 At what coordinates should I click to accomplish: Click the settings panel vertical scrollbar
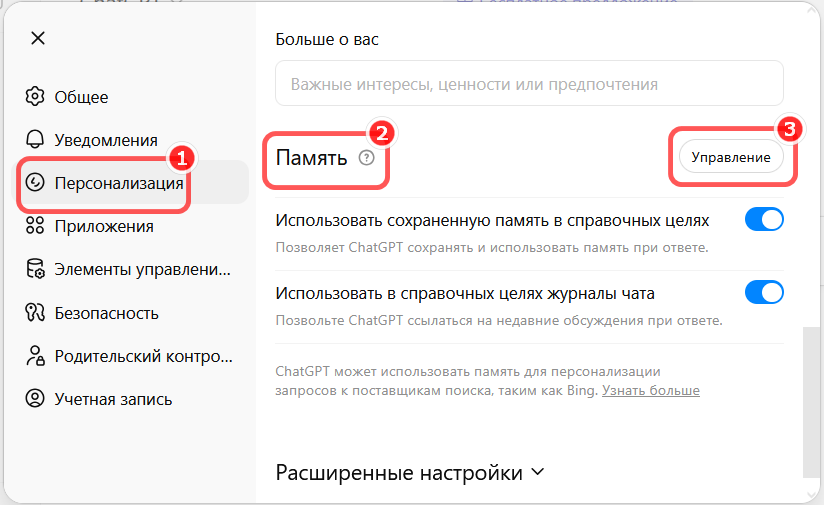812,400
